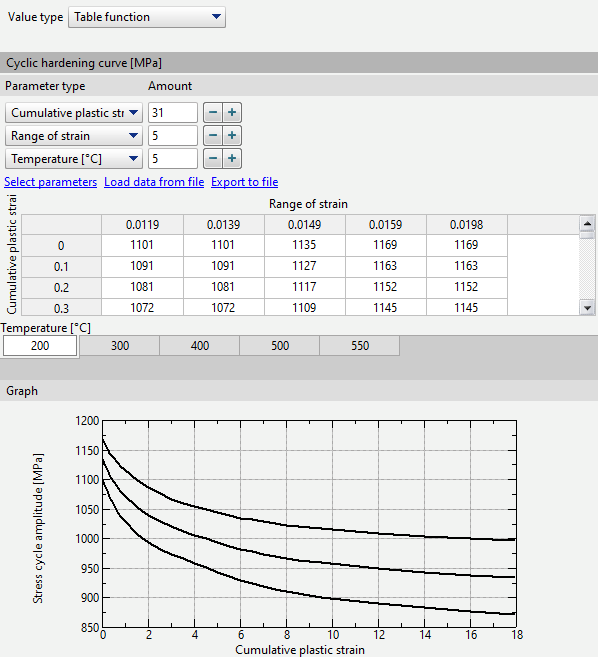Select column header 0.0119
Viewport: 598px width, 657px height.
click(142, 225)
